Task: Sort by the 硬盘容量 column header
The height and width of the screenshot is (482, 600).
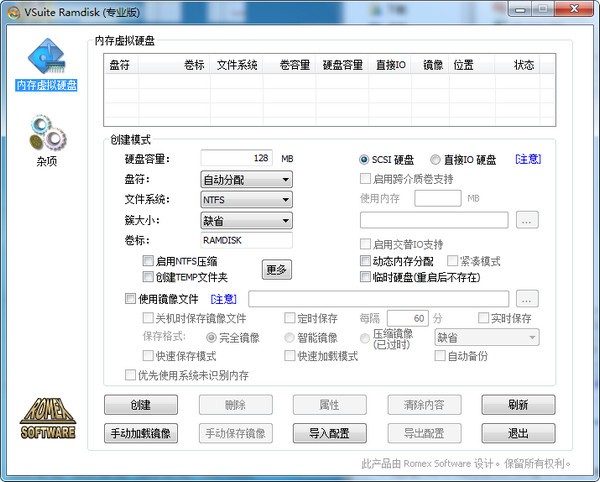Action: [x=342, y=65]
